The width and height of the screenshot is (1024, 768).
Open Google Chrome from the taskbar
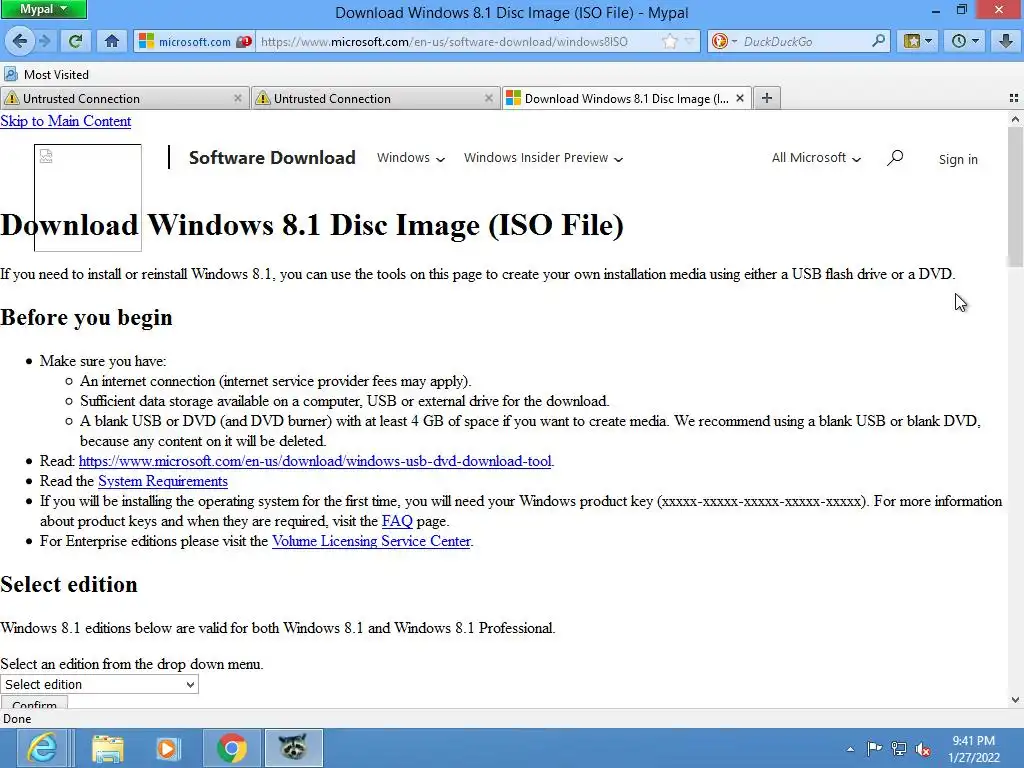(x=231, y=748)
